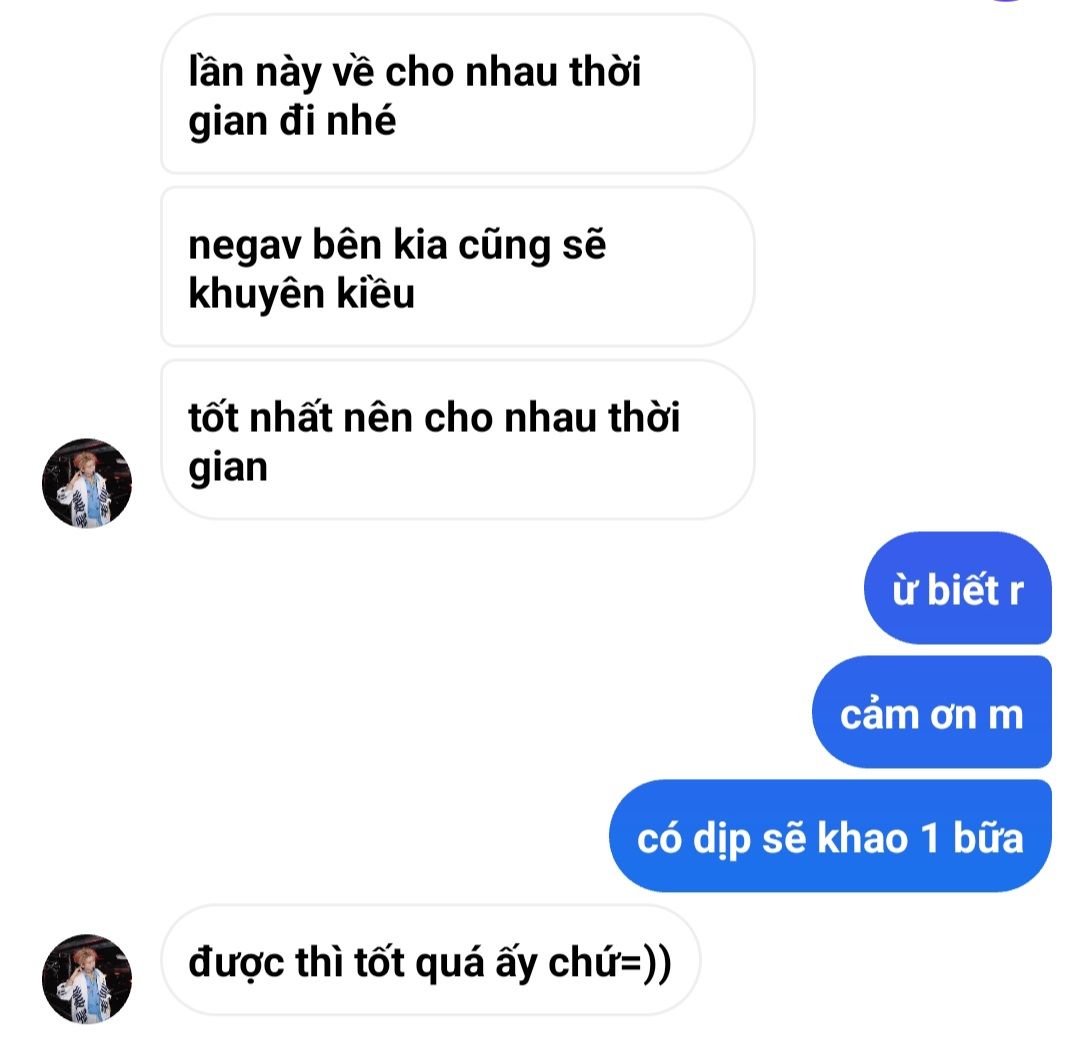Click the words "lần này" in the top message
The height and width of the screenshot is (1043, 1080).
coord(255,72)
